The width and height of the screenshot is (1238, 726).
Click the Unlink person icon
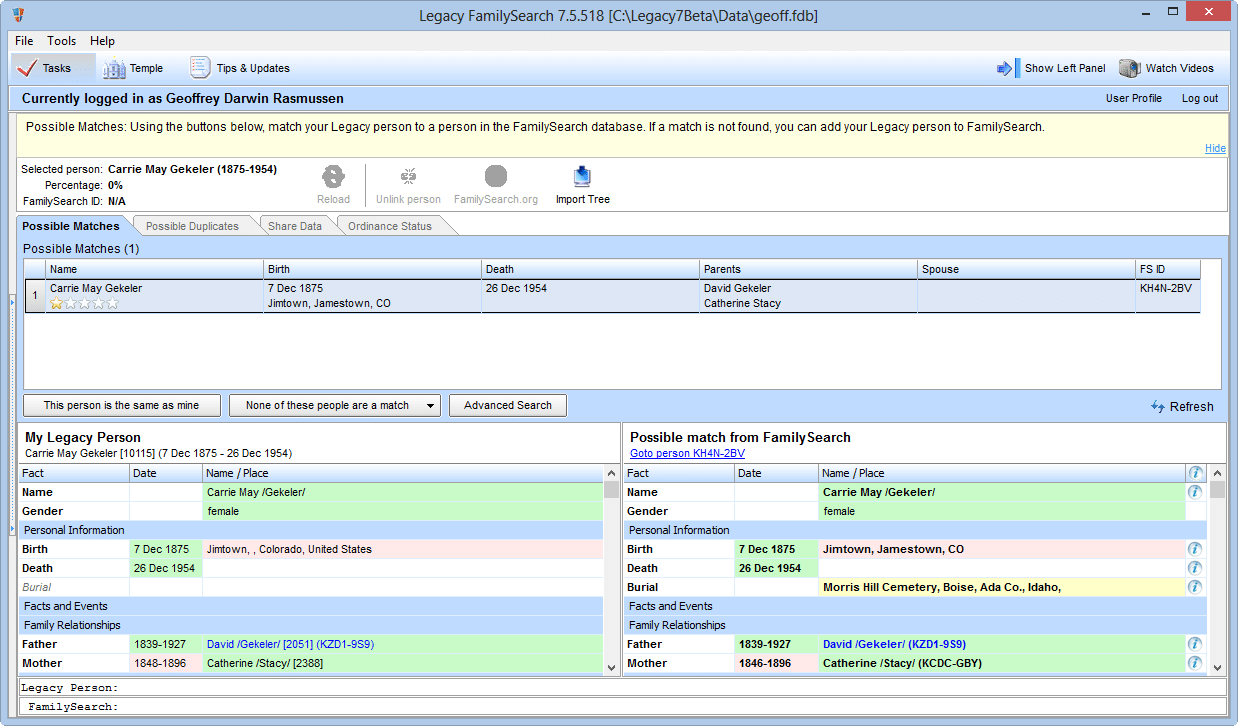coord(408,177)
